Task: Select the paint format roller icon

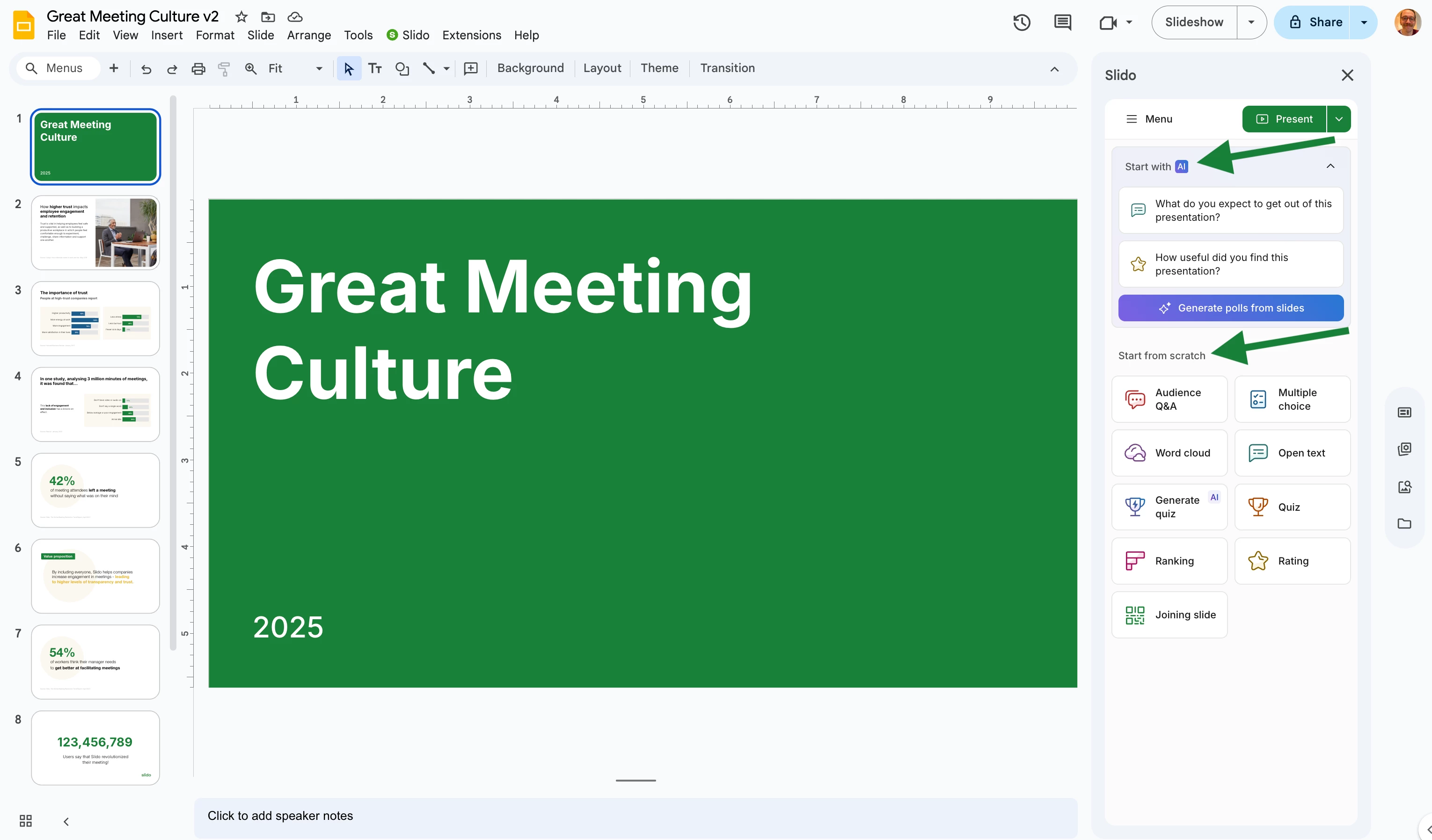Action: point(224,69)
